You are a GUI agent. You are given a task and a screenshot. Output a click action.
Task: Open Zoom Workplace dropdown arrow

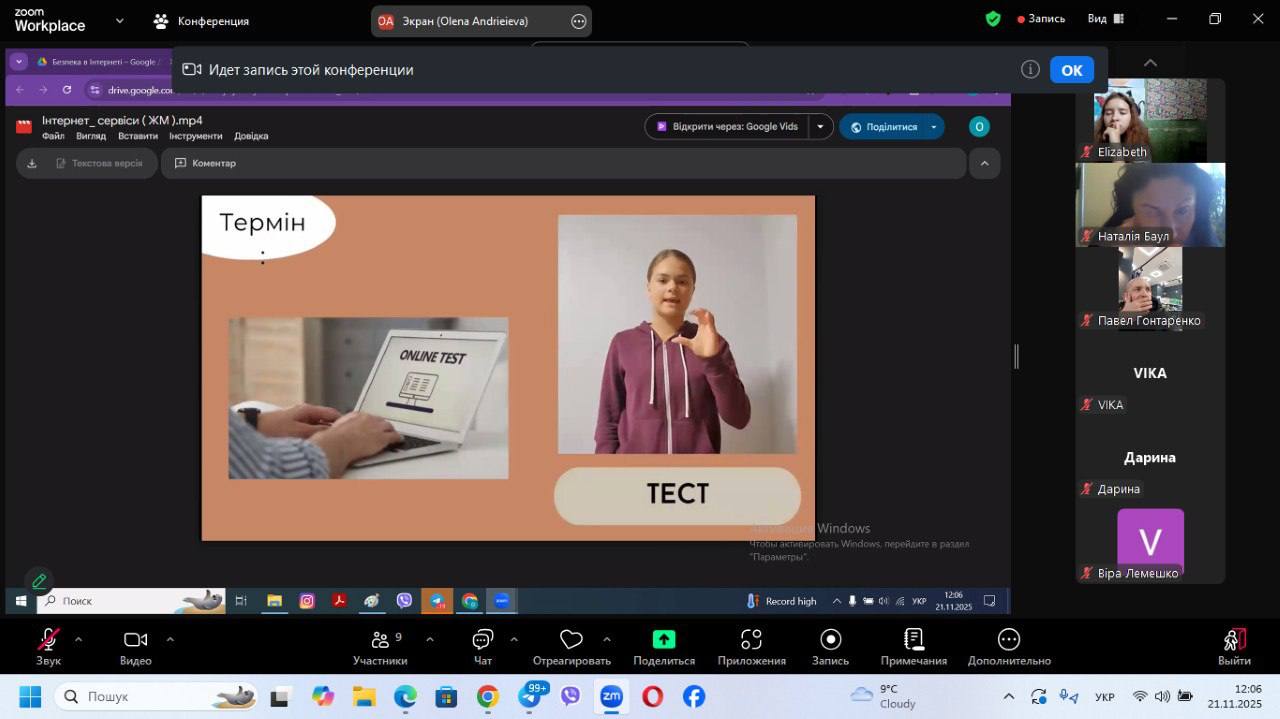pos(120,20)
